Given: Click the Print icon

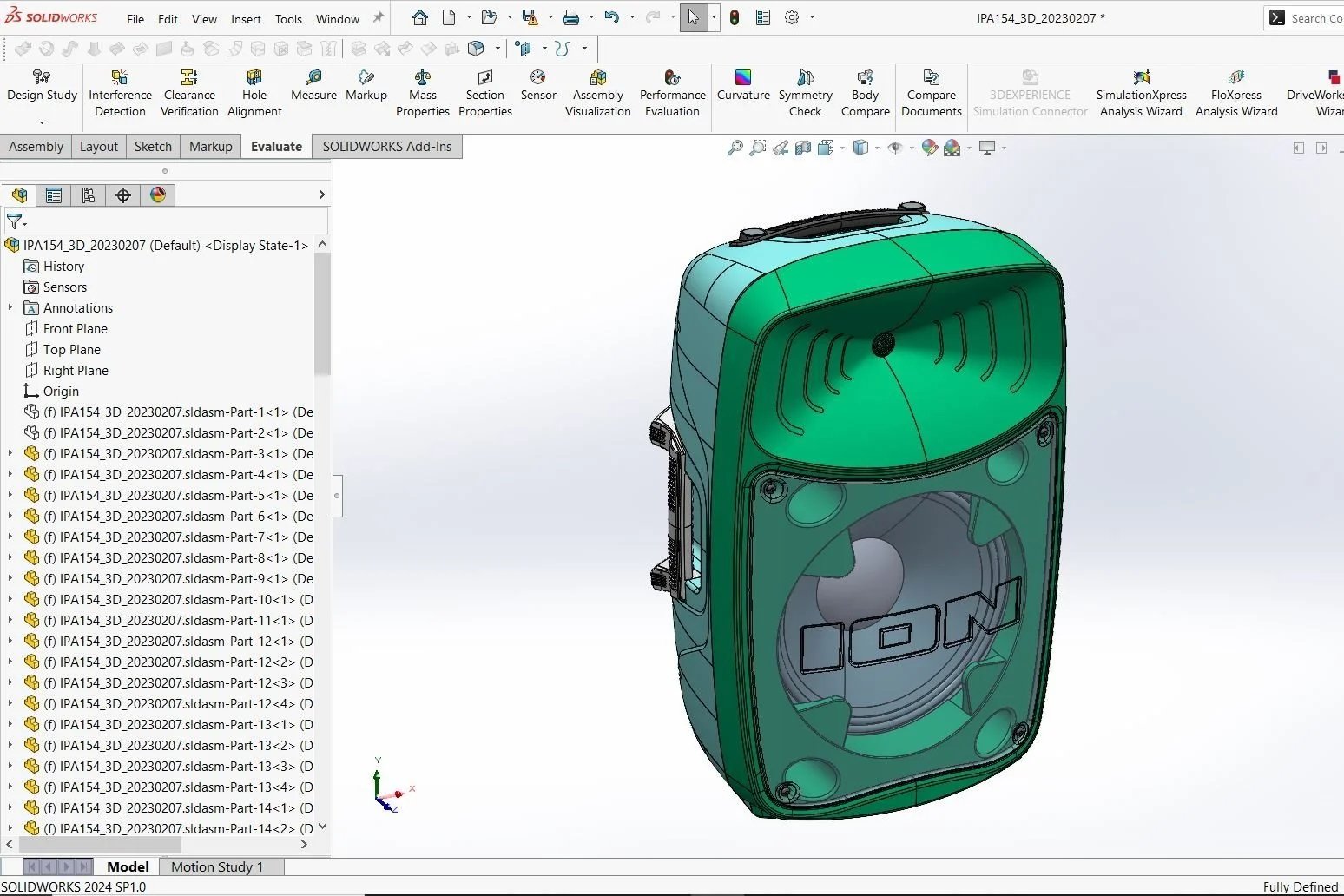Looking at the screenshot, I should [x=571, y=17].
